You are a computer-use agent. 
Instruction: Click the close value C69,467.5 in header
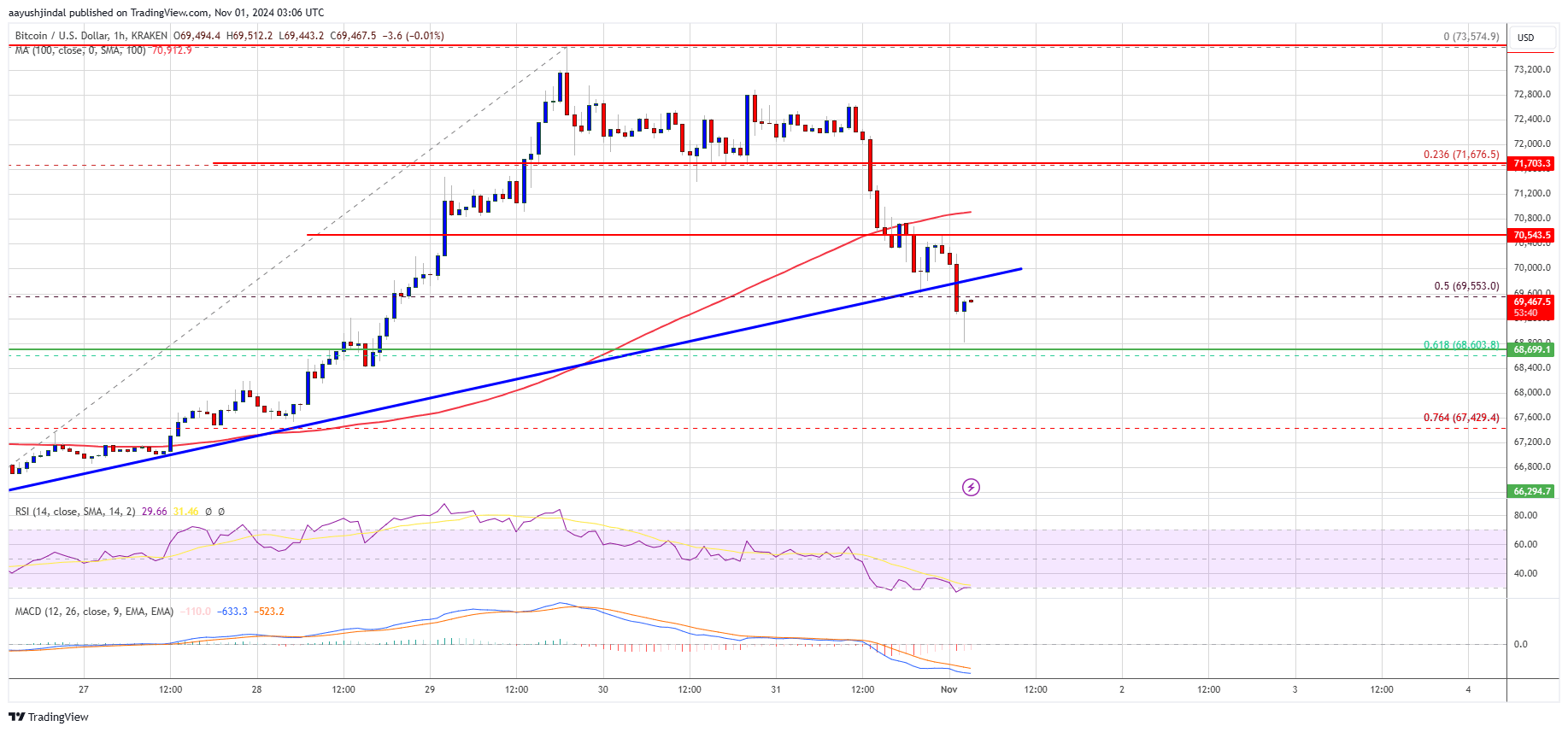(354, 36)
